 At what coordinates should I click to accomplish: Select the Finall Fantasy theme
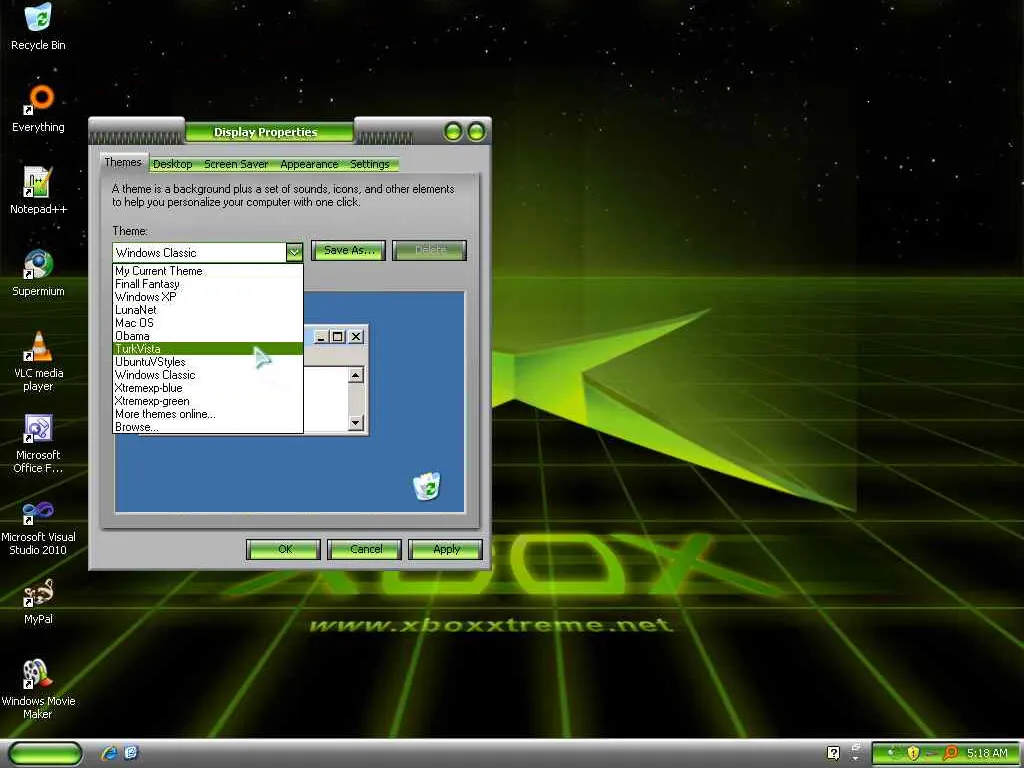tap(208, 283)
